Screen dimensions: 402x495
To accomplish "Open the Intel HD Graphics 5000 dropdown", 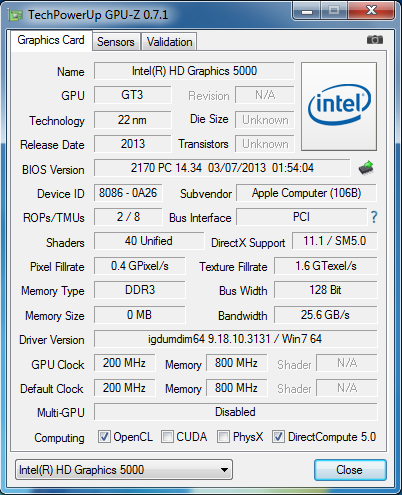I will coord(124,470).
